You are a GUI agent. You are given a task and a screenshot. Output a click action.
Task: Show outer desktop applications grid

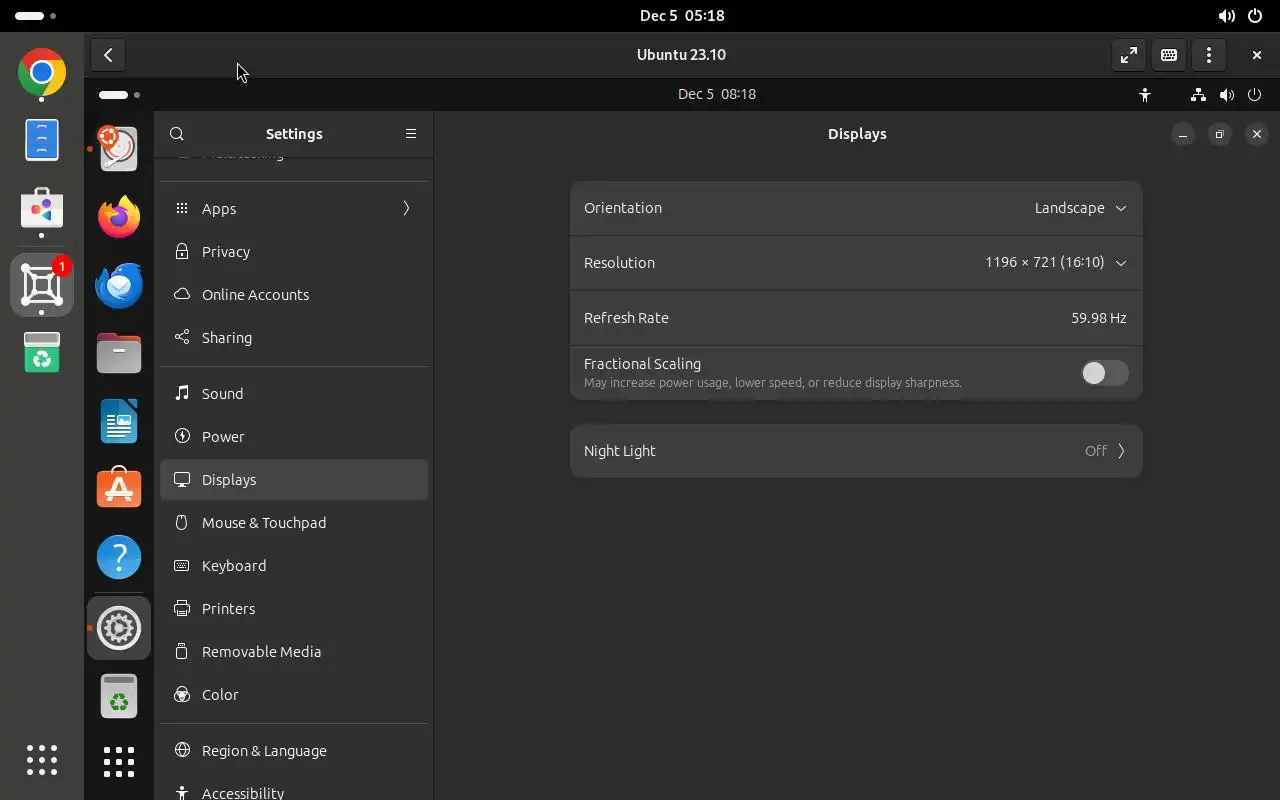42,760
